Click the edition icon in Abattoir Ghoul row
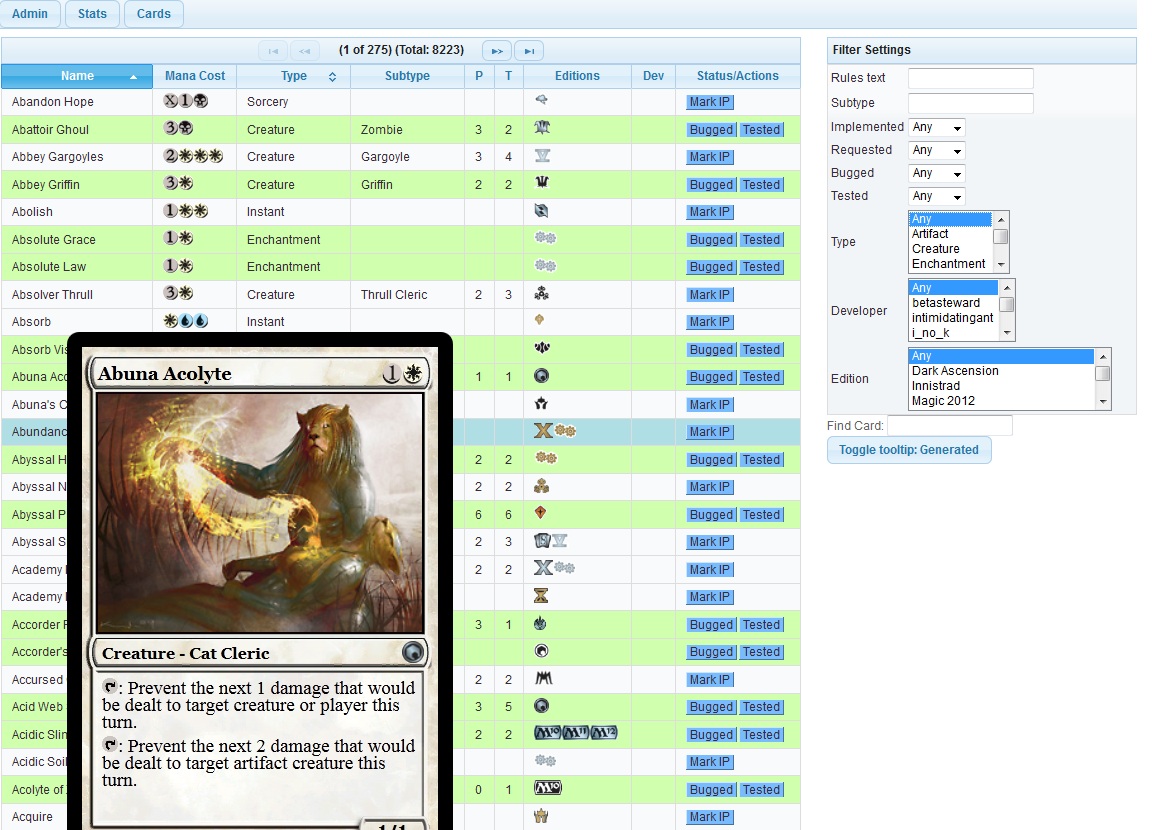 tap(542, 129)
